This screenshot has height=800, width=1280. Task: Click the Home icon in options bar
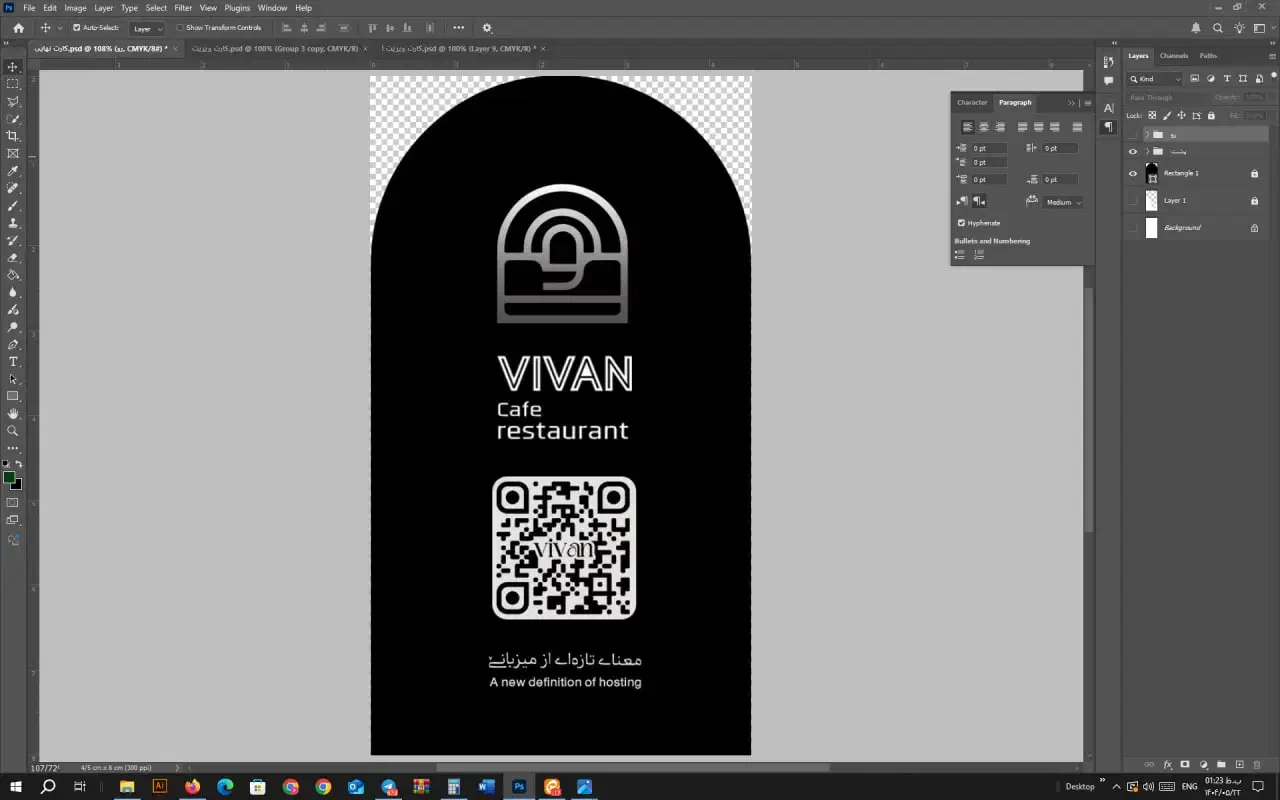tap(18, 28)
